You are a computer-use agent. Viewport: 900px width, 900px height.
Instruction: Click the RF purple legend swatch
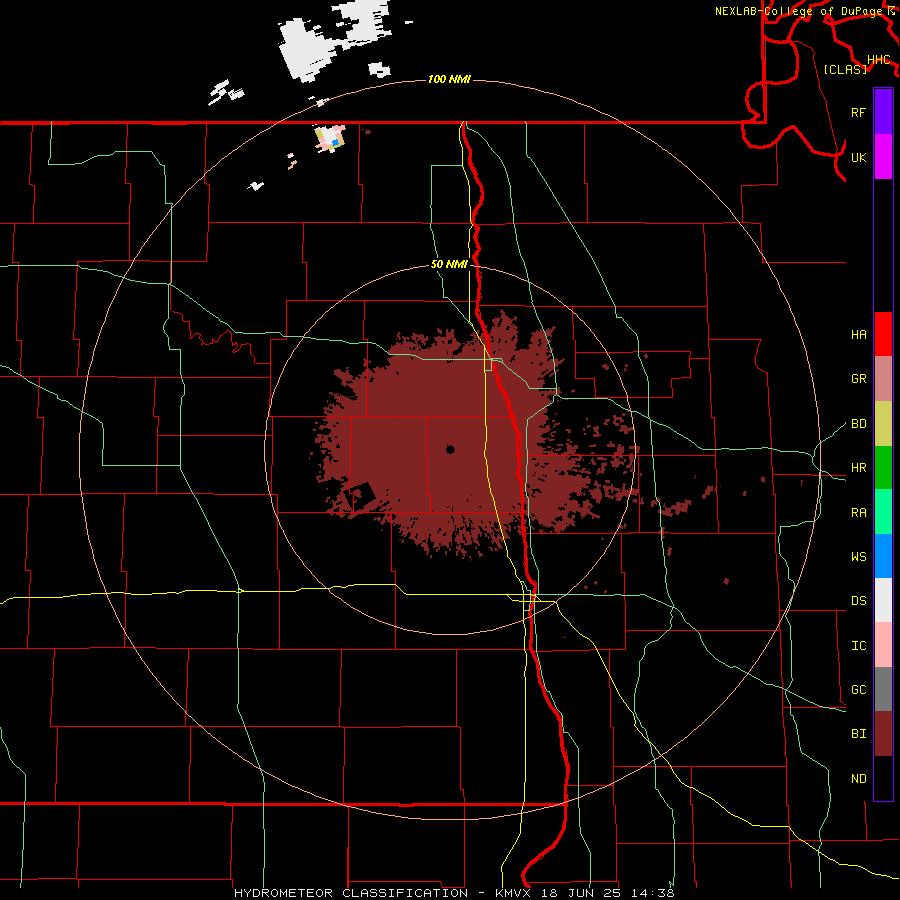883,112
